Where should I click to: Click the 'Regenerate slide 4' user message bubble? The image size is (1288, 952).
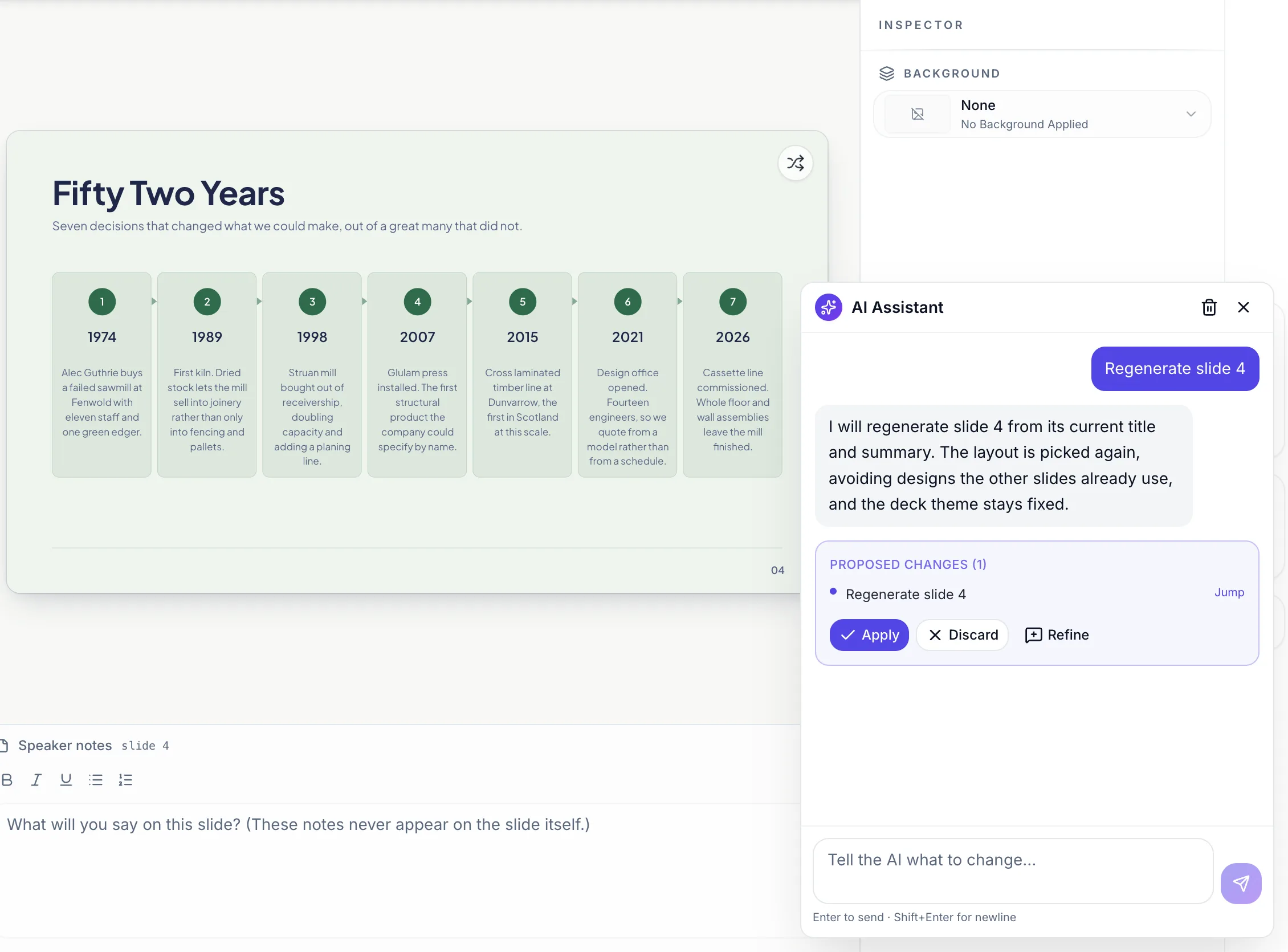coord(1175,368)
